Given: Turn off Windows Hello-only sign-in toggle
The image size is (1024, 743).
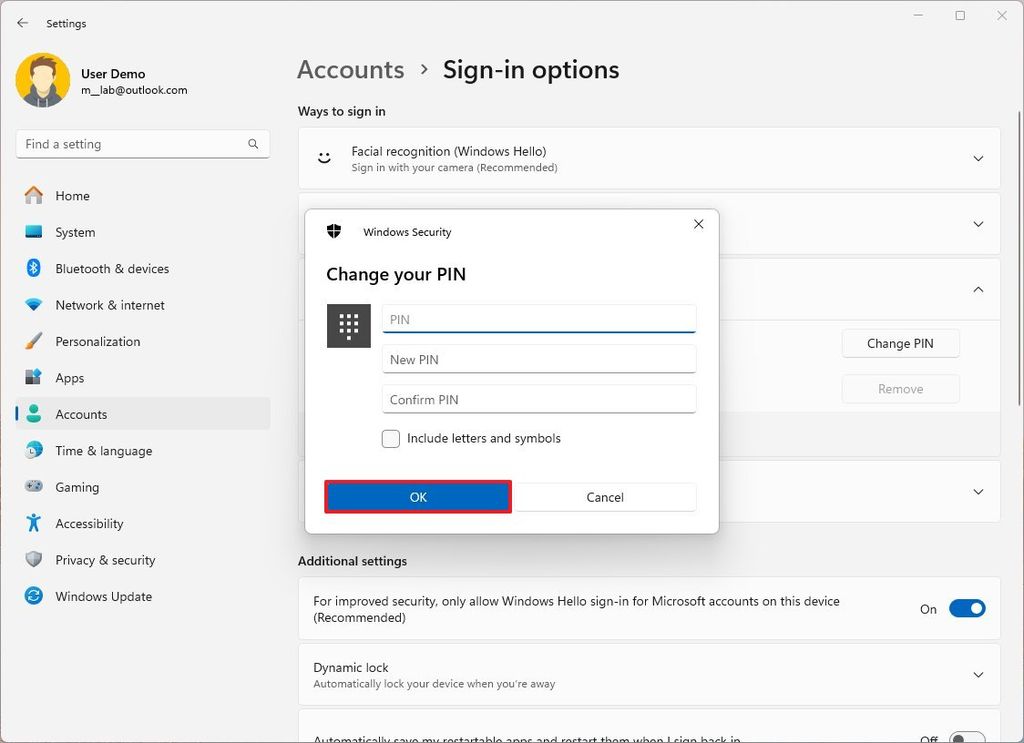Looking at the screenshot, I should click(x=967, y=608).
